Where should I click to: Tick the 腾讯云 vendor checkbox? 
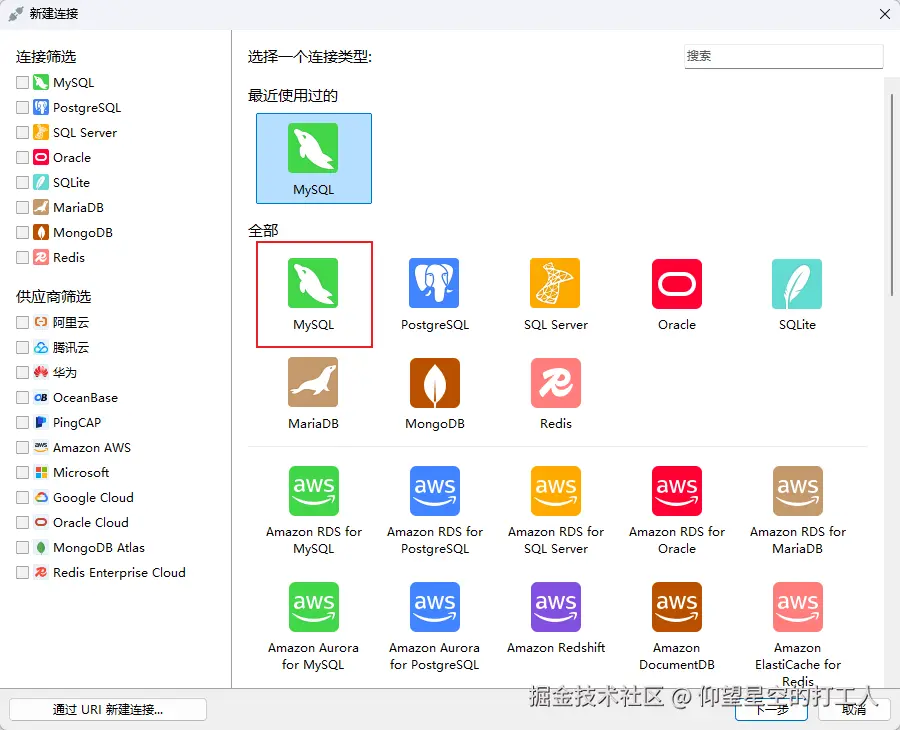(22, 347)
